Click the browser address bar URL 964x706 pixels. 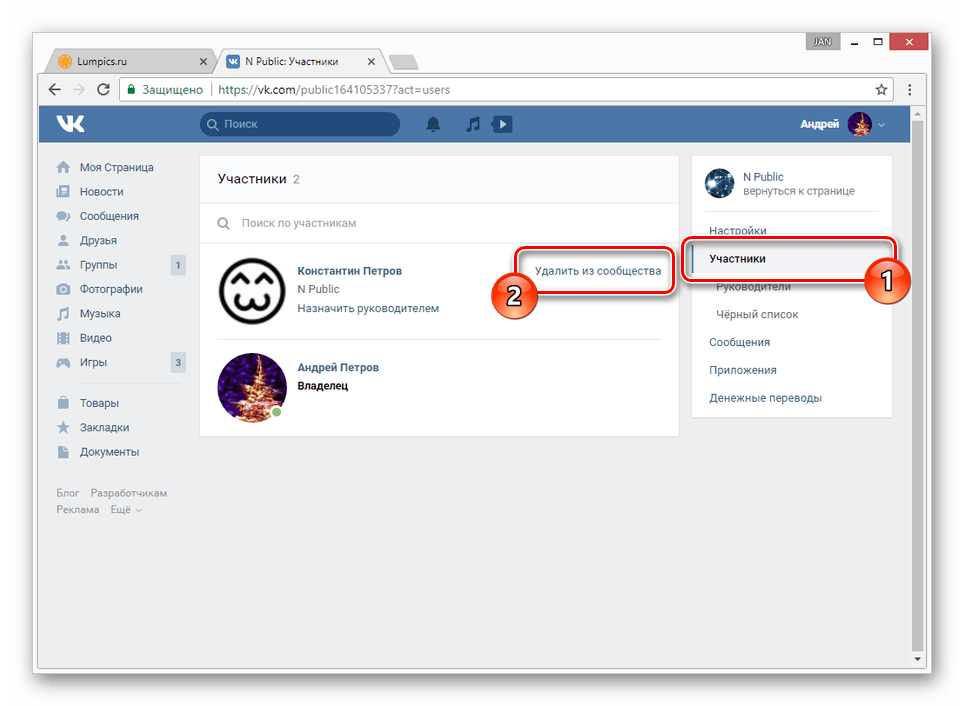[334, 90]
